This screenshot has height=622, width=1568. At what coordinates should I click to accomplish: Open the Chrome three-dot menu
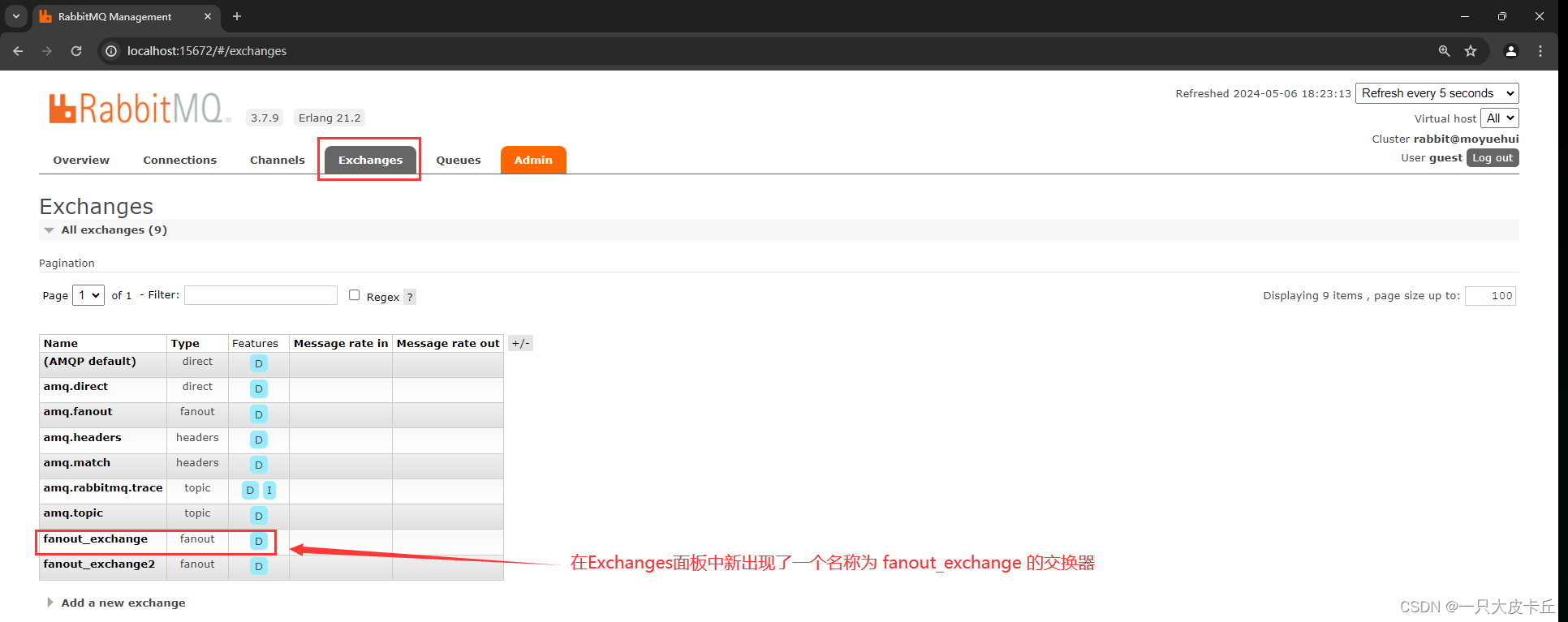(1540, 51)
